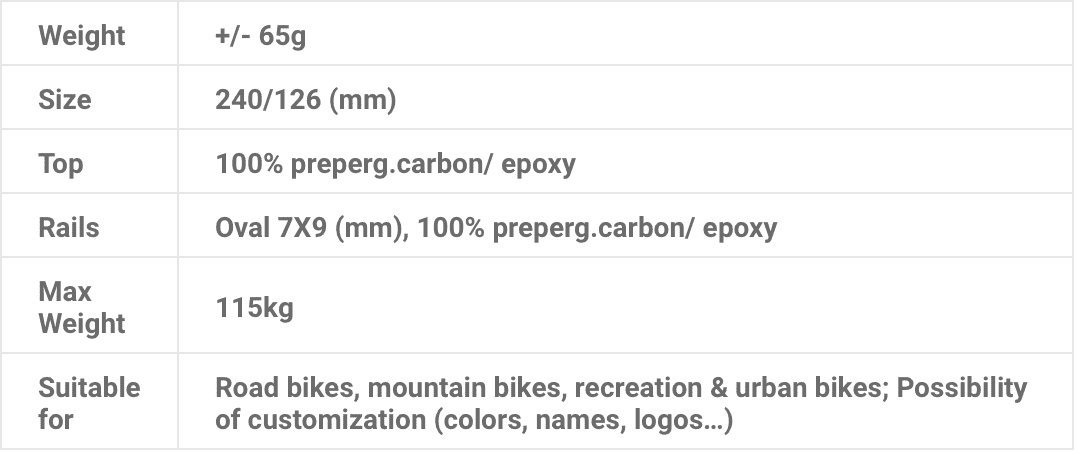The width and height of the screenshot is (1076, 452).
Task: Click the word epoxy in Rails row
Action: click(740, 228)
